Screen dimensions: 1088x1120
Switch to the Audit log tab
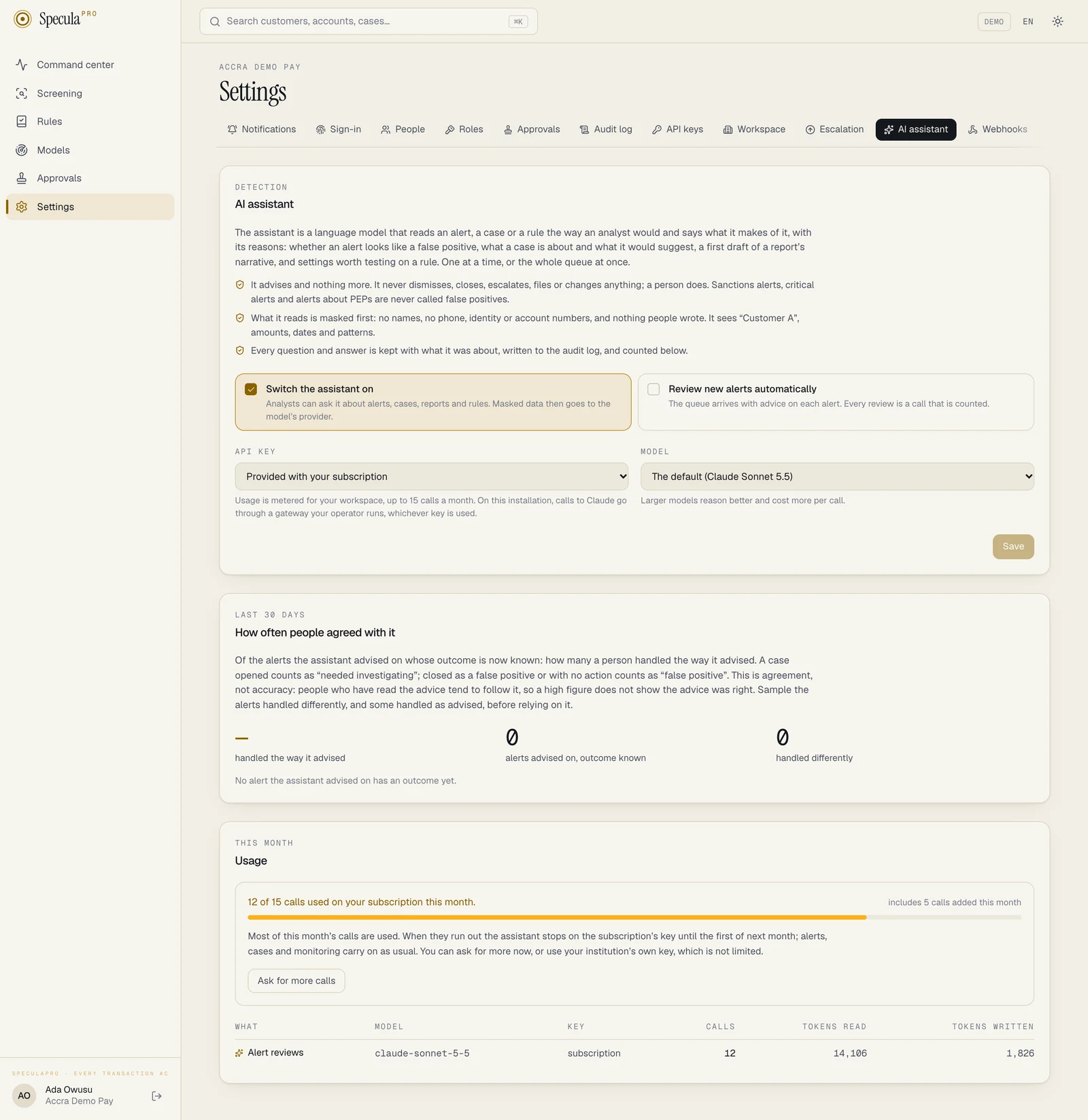(x=606, y=129)
